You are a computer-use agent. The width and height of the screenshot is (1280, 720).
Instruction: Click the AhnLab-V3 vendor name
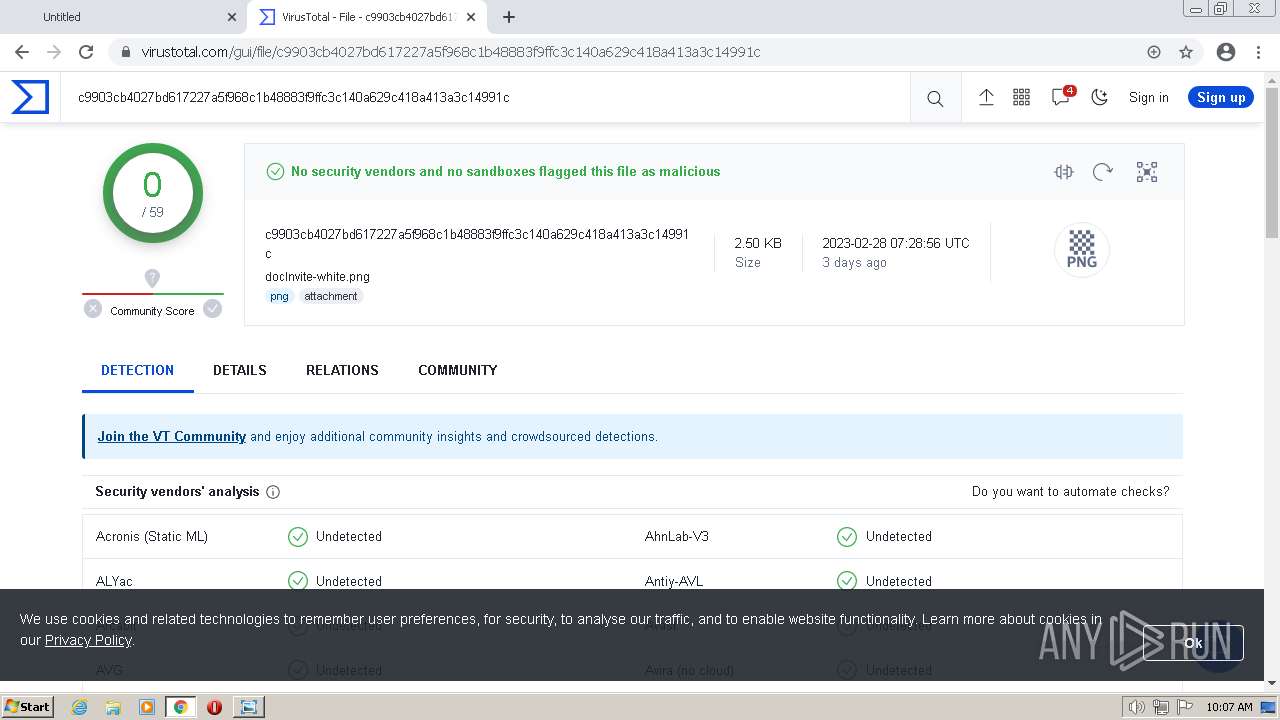[677, 537]
